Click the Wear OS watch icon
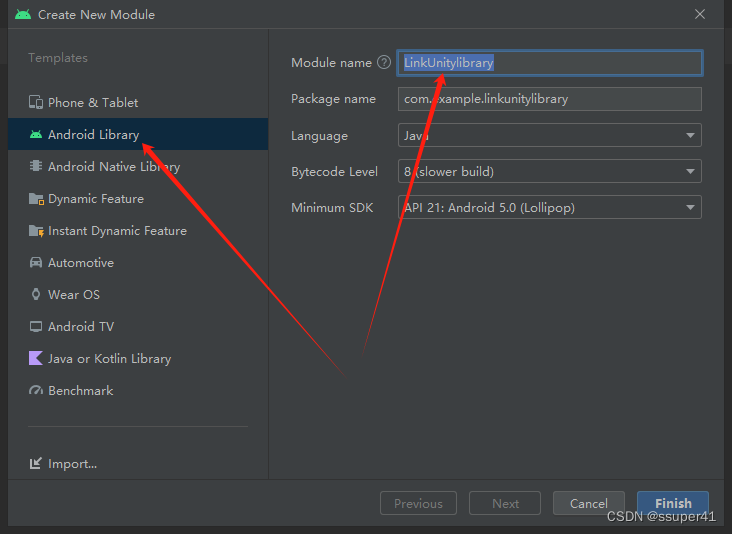This screenshot has width=732, height=534. [36, 294]
